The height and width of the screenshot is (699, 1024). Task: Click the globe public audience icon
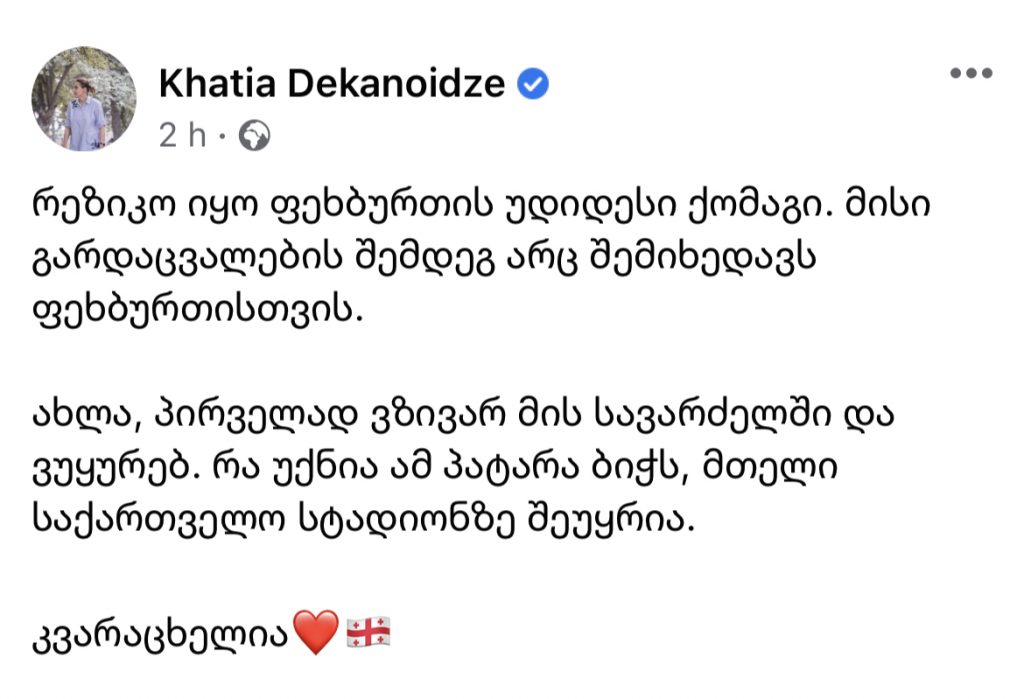(254, 135)
